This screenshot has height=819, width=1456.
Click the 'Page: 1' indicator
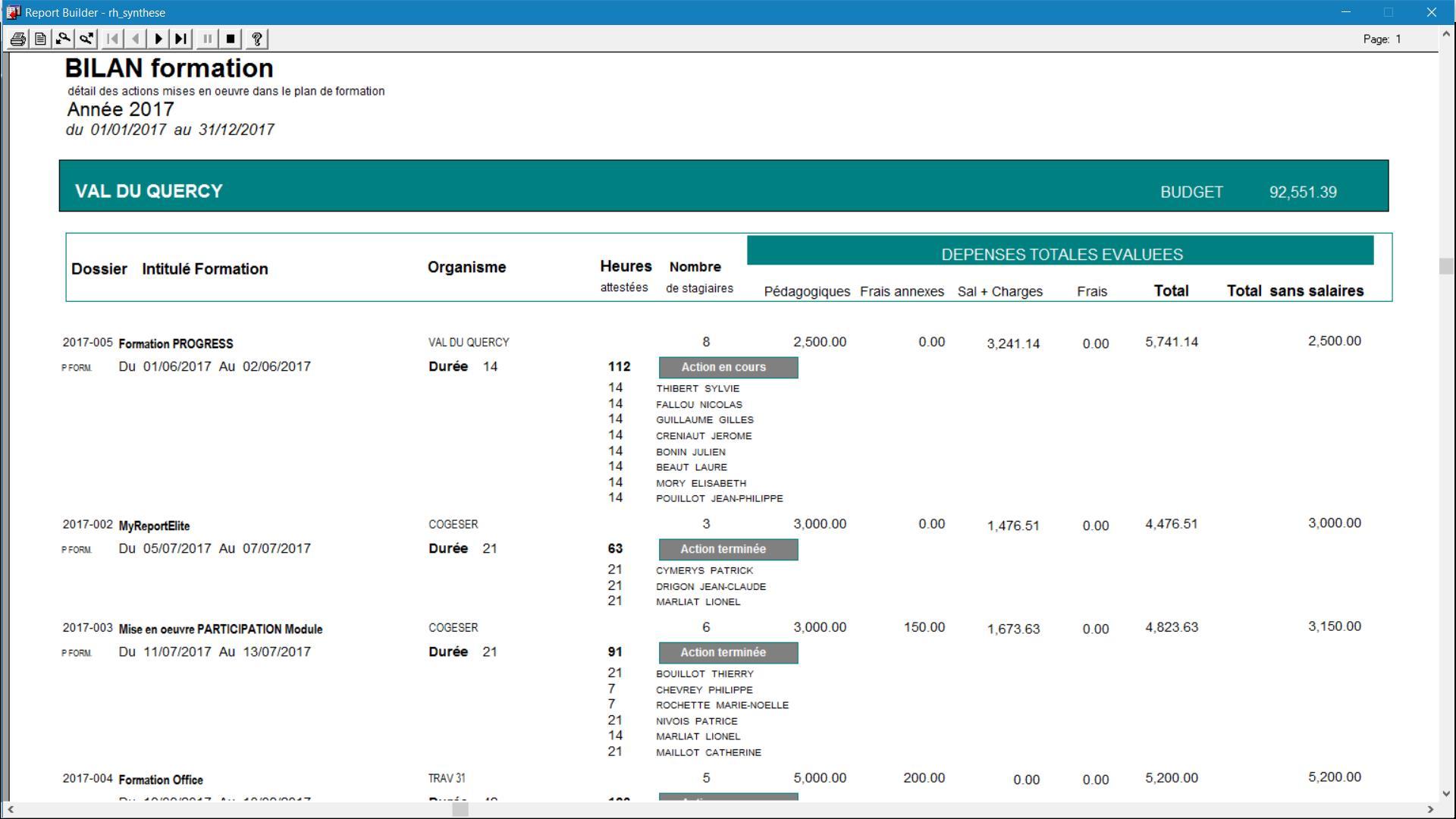pos(1382,39)
